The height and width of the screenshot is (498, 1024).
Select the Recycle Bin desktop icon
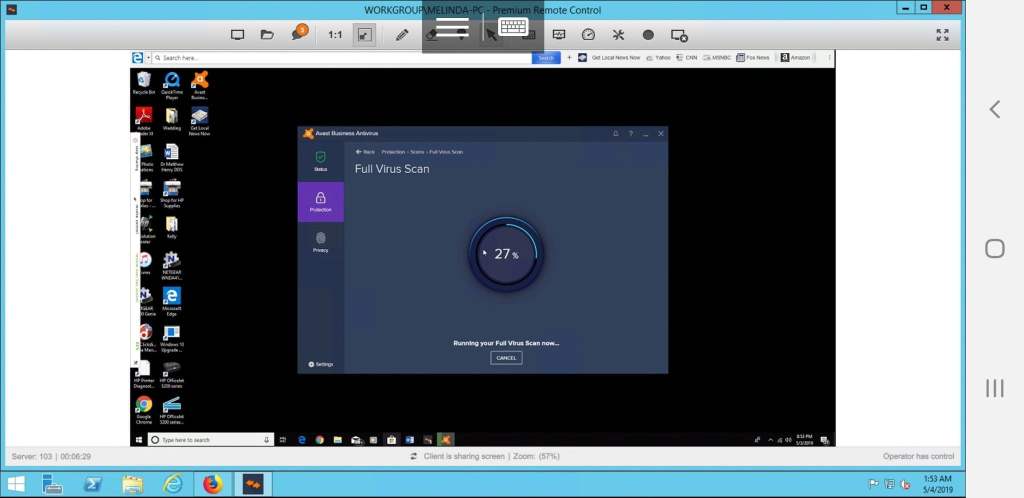click(x=144, y=84)
